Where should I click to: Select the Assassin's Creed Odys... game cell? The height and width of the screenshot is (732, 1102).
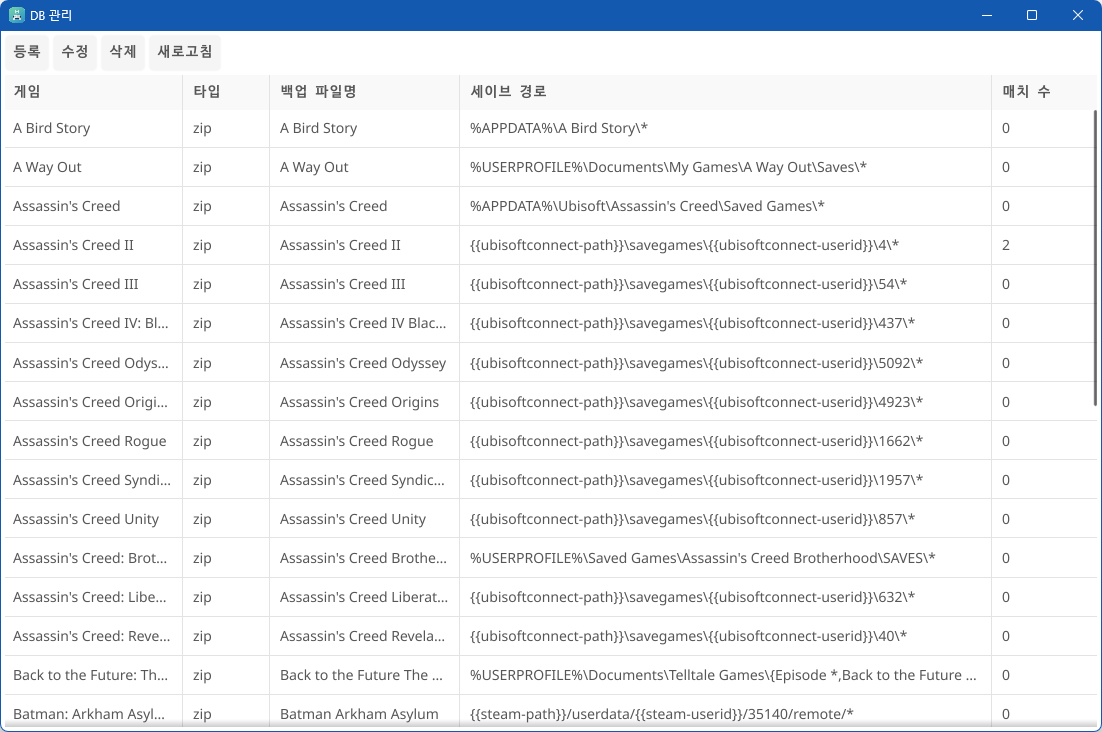(x=91, y=363)
